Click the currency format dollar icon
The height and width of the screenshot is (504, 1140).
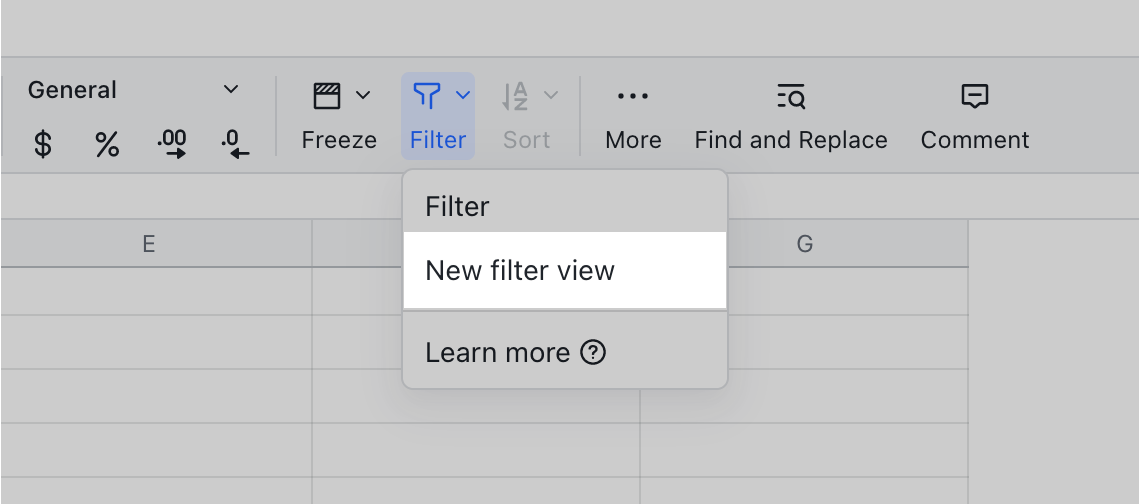point(43,144)
